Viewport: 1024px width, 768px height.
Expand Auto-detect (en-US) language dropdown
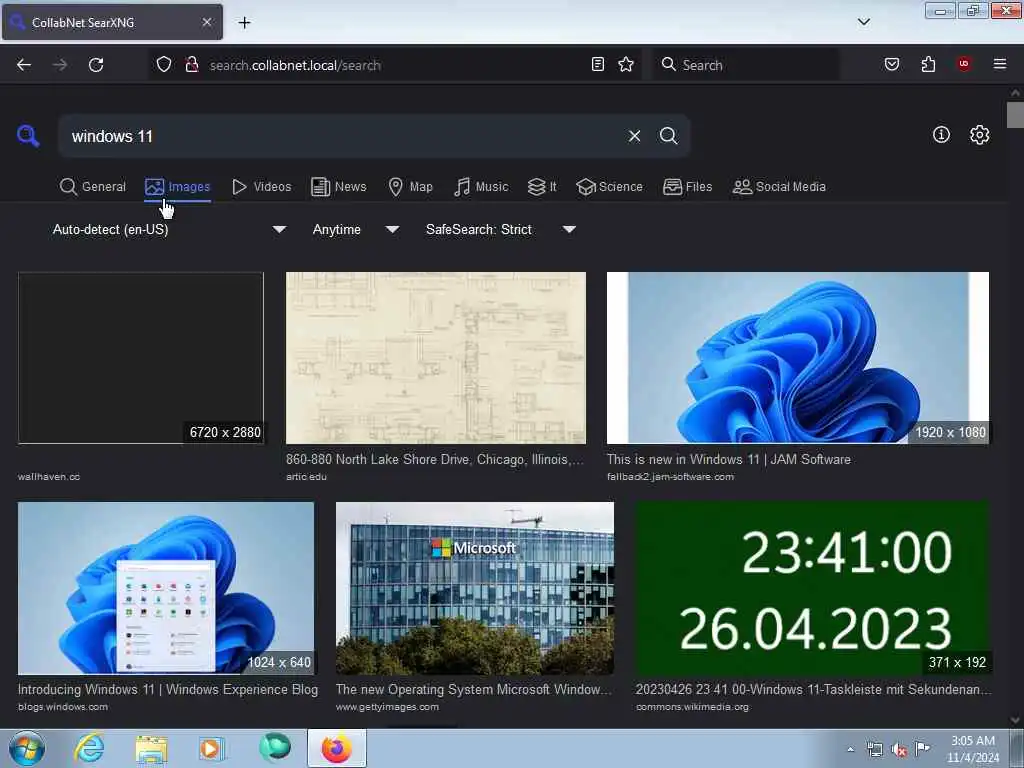click(x=168, y=229)
